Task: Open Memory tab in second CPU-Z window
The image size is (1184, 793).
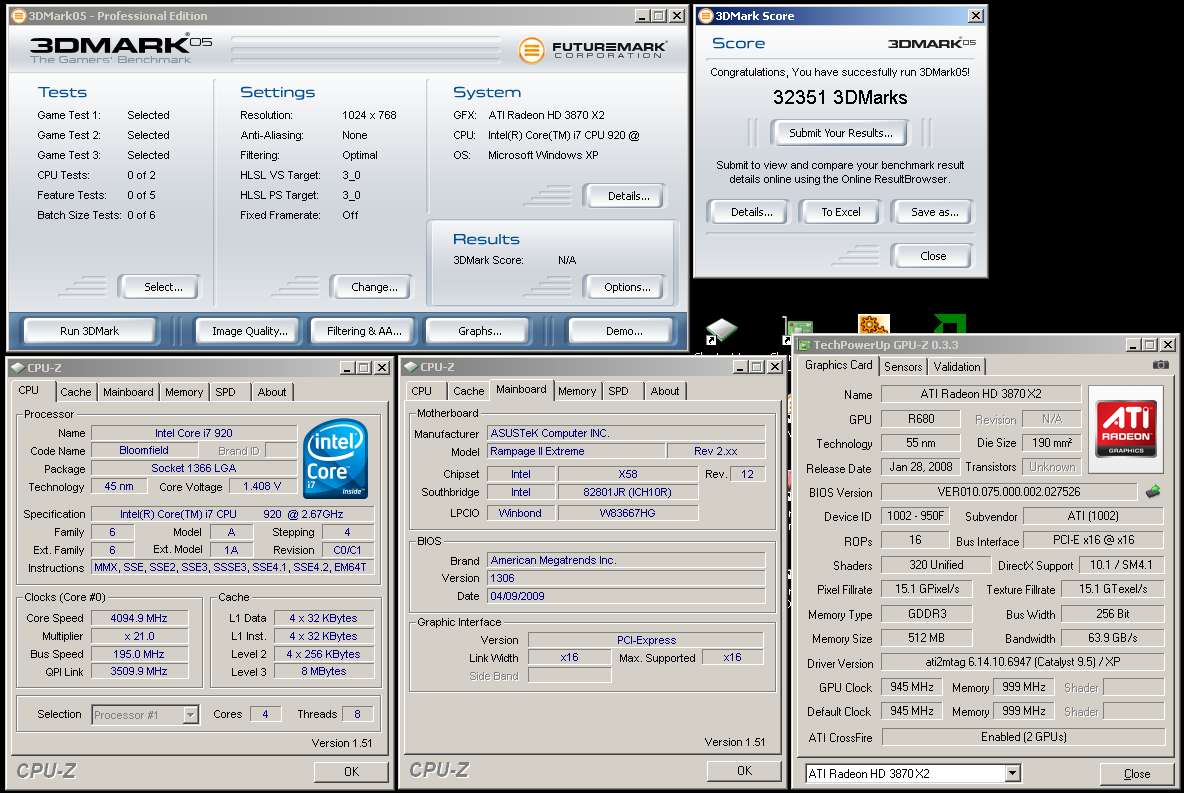Action: tap(577, 391)
